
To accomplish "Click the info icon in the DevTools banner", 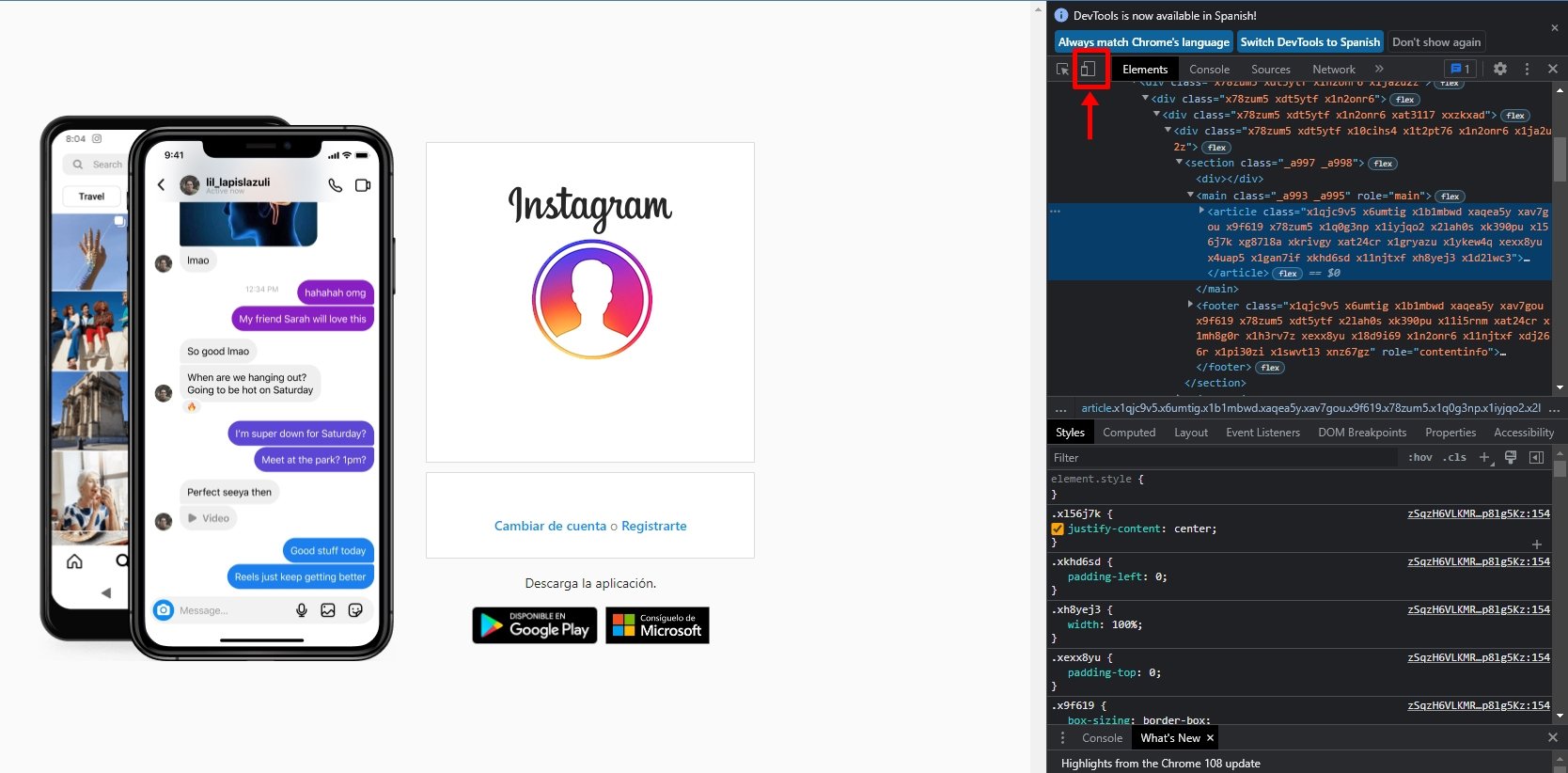I will click(x=1061, y=15).
